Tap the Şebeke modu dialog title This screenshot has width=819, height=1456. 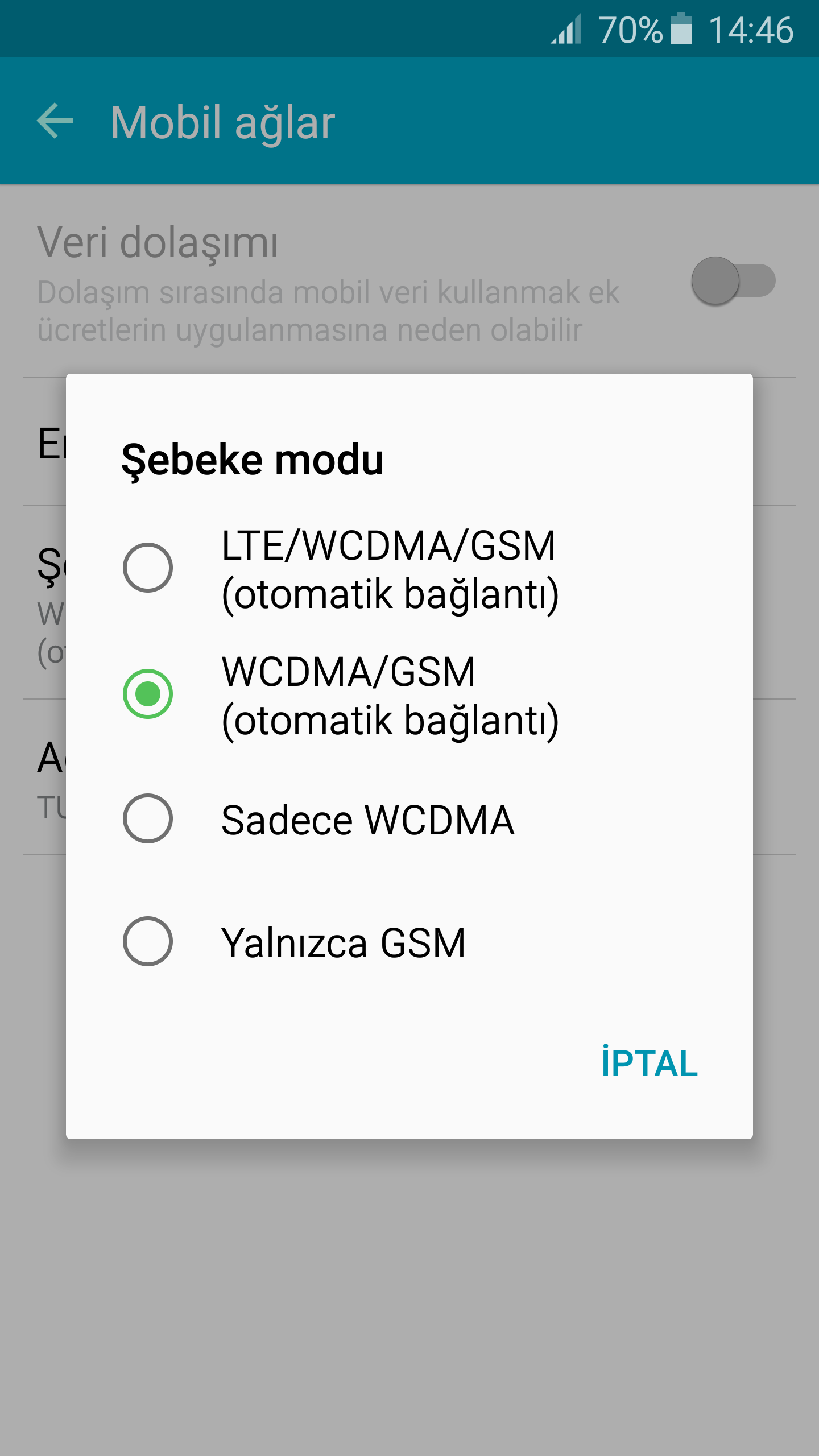[x=253, y=460]
